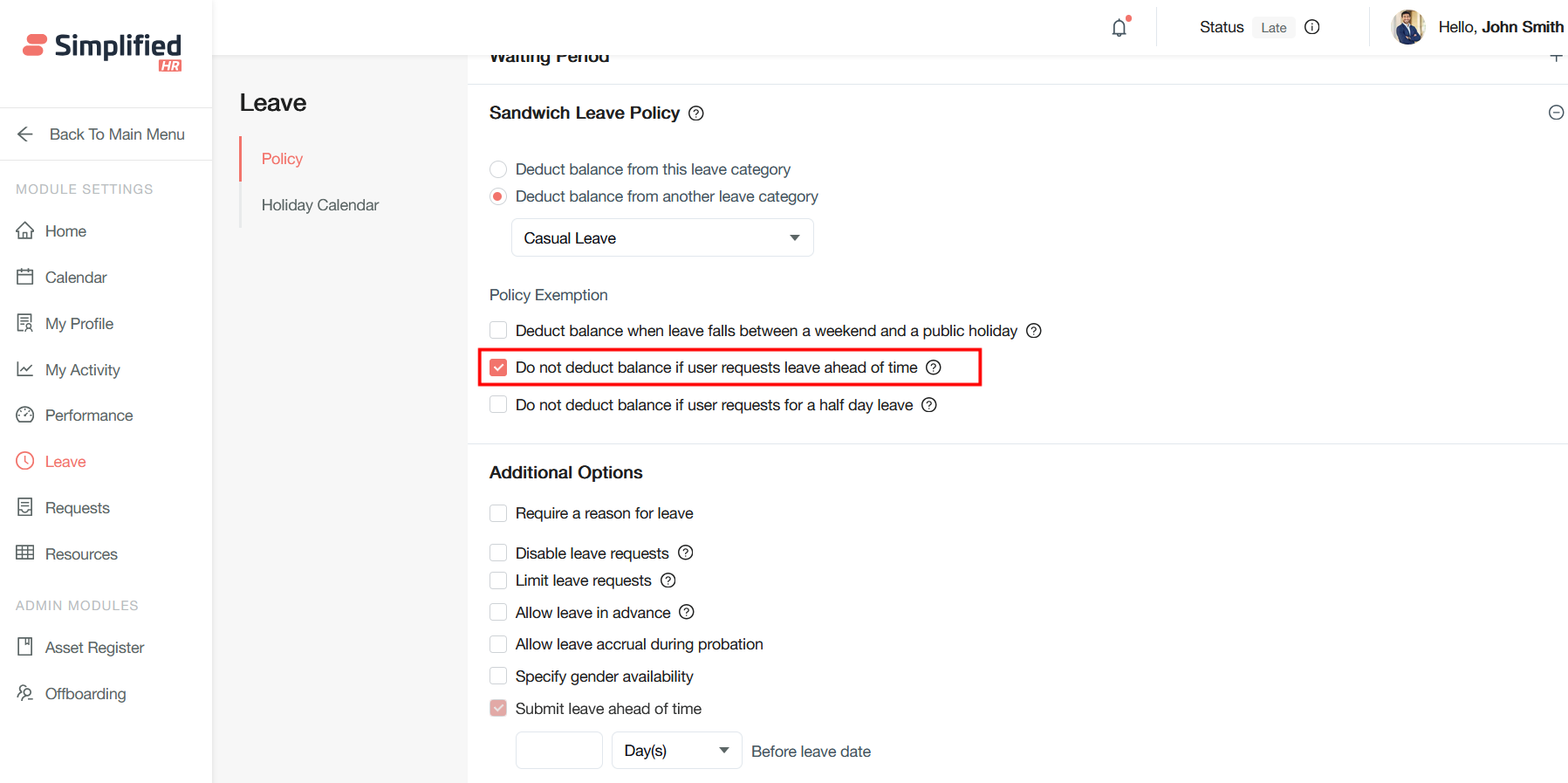
Task: Click John Smith's profile avatar
Action: [x=1408, y=28]
